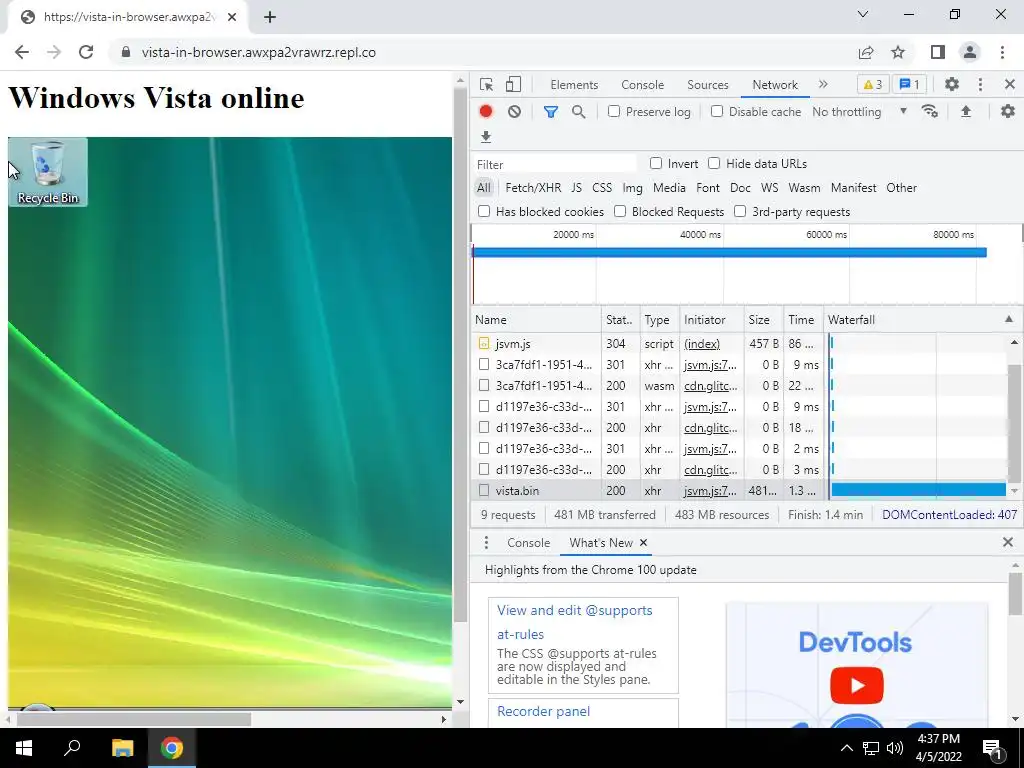Switch to the Elements tab
The height and width of the screenshot is (768, 1024).
574,85
